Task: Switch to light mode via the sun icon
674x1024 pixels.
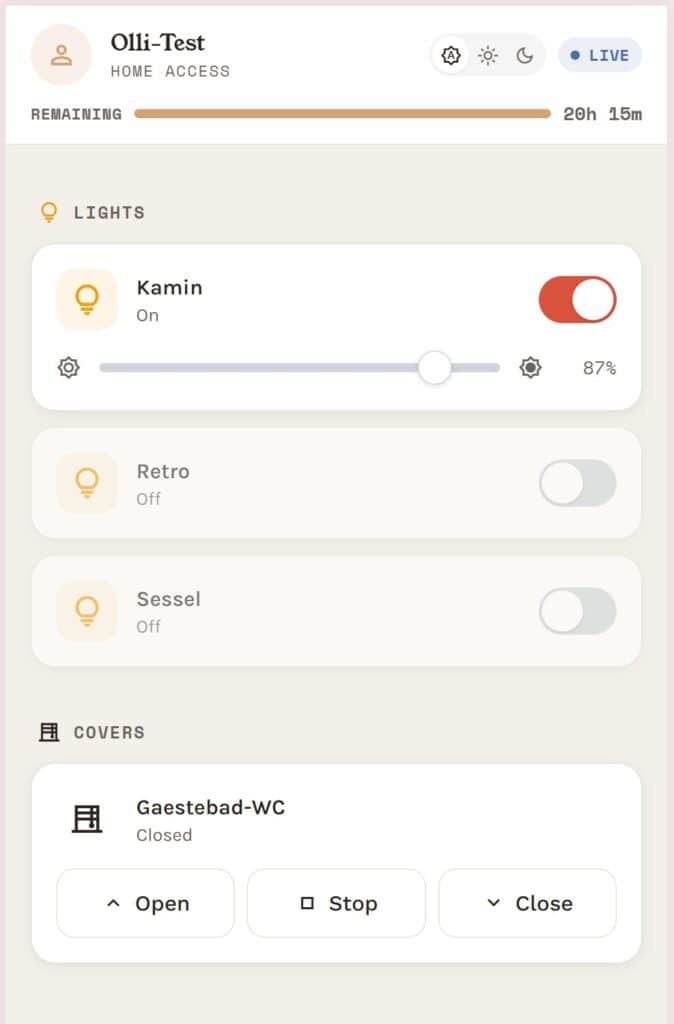Action: tap(488, 55)
